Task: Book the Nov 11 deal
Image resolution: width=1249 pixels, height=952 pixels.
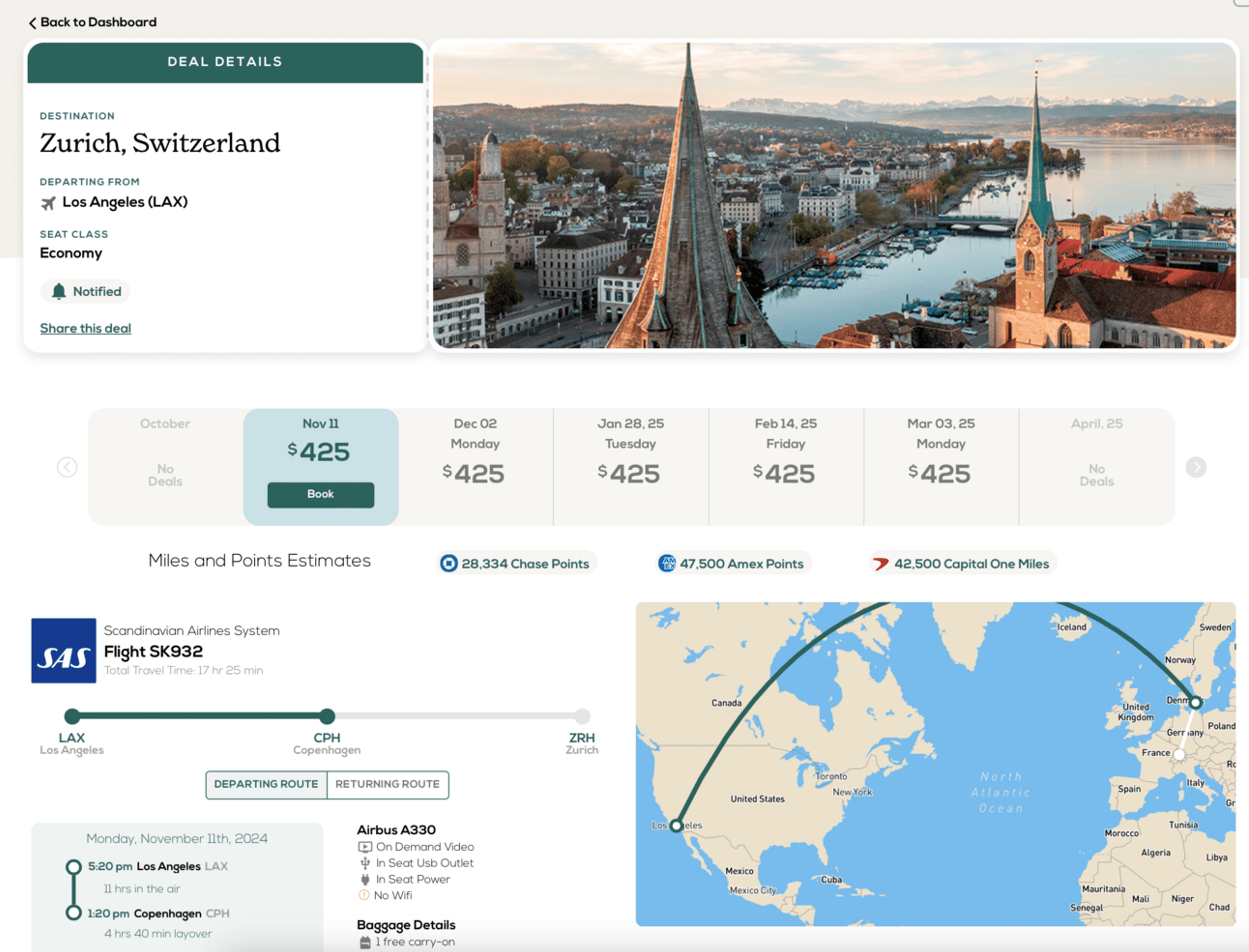Action: point(320,494)
